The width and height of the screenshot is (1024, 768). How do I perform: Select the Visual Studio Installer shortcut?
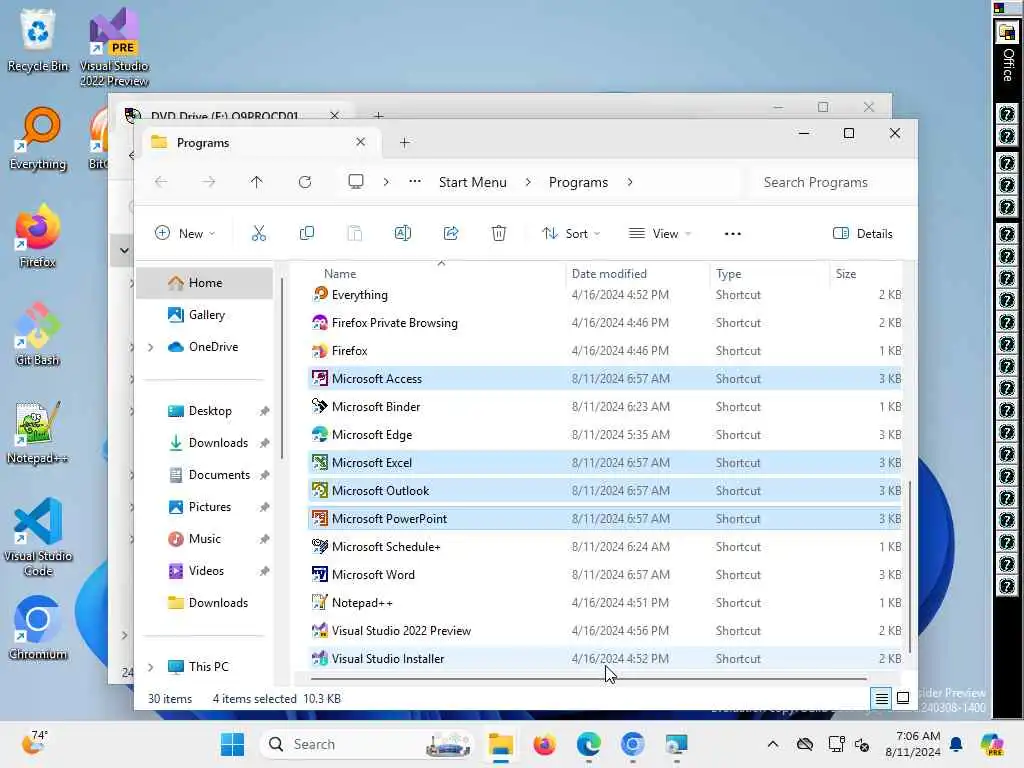[x=605, y=659]
